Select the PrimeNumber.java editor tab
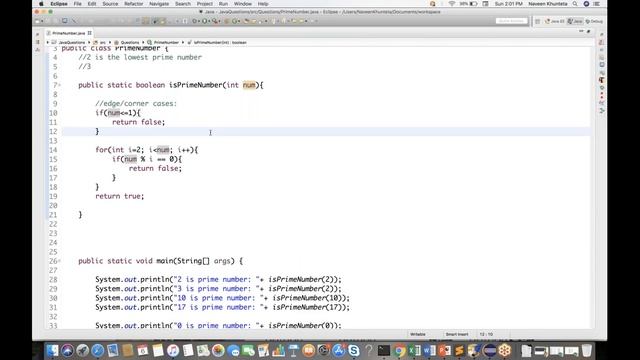640x360 pixels. point(68,33)
